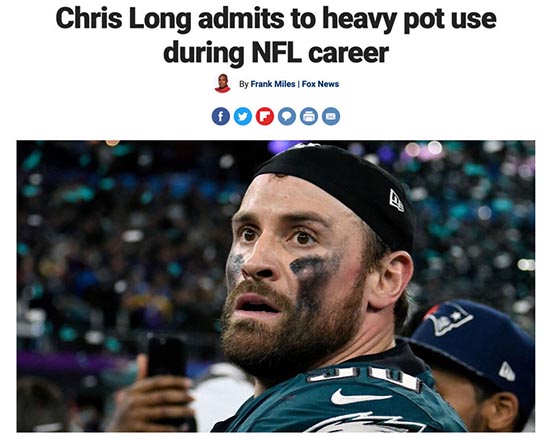Click the Chris Long article headline

(276, 35)
